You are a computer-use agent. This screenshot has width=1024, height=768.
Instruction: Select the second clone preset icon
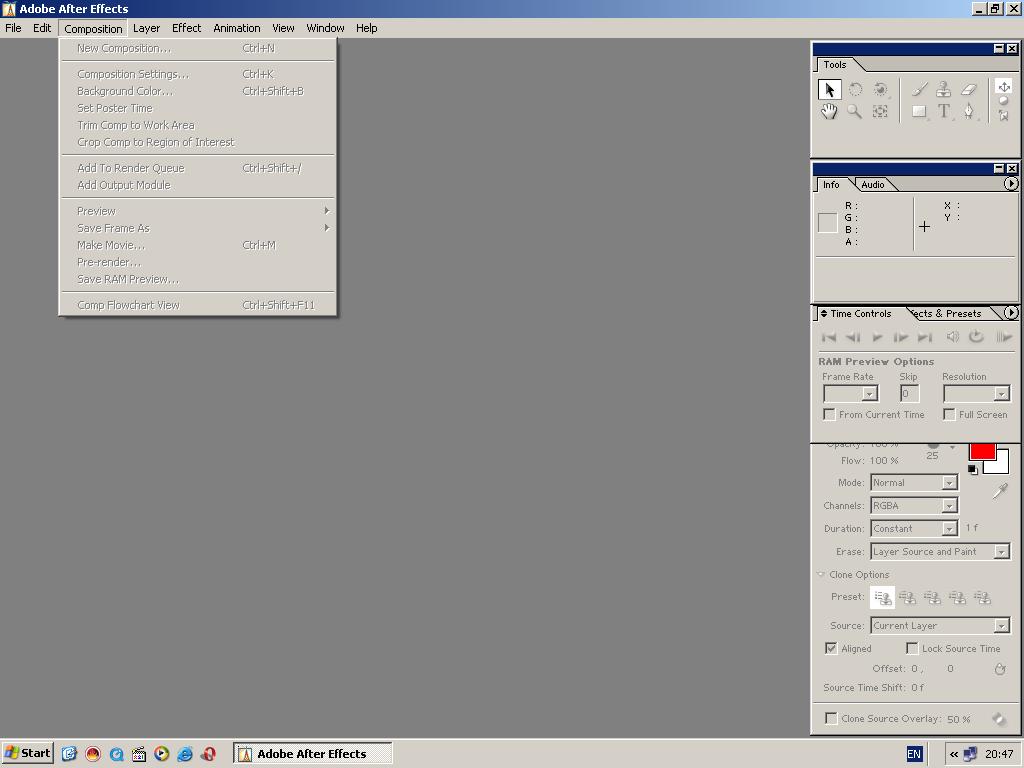tap(908, 598)
